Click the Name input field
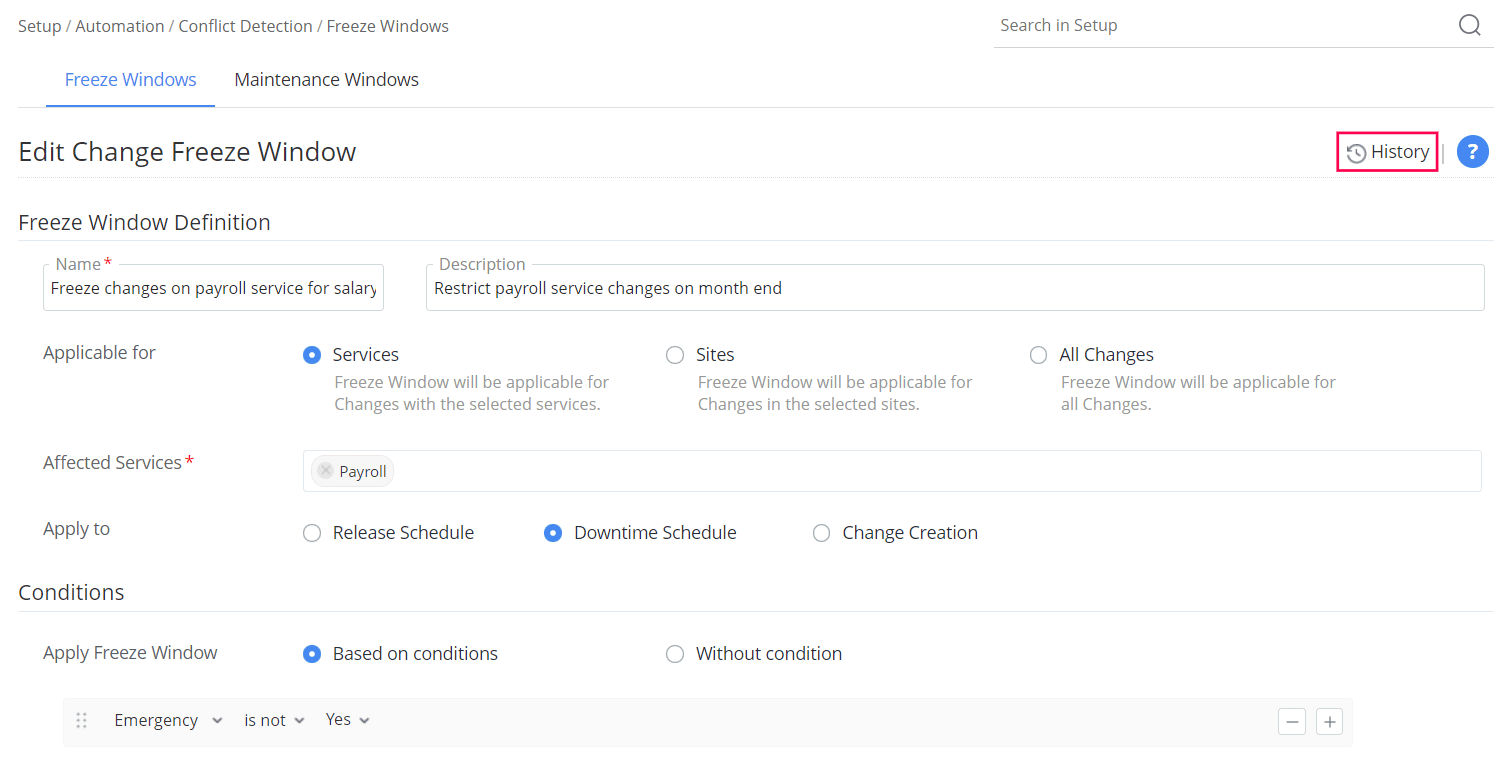The image size is (1502, 768). [x=213, y=289]
